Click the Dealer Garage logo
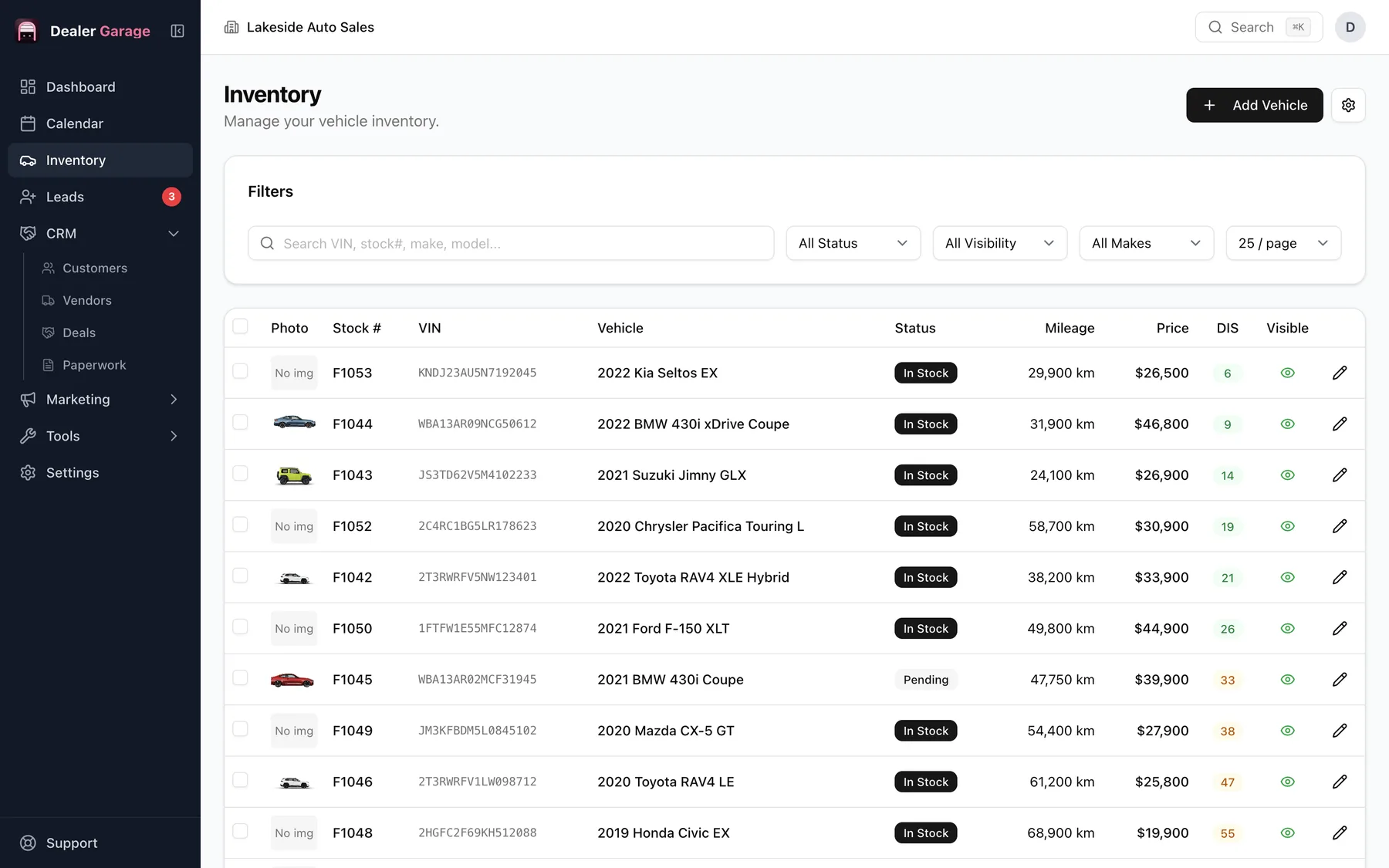This screenshot has width=1389, height=868. (27, 31)
